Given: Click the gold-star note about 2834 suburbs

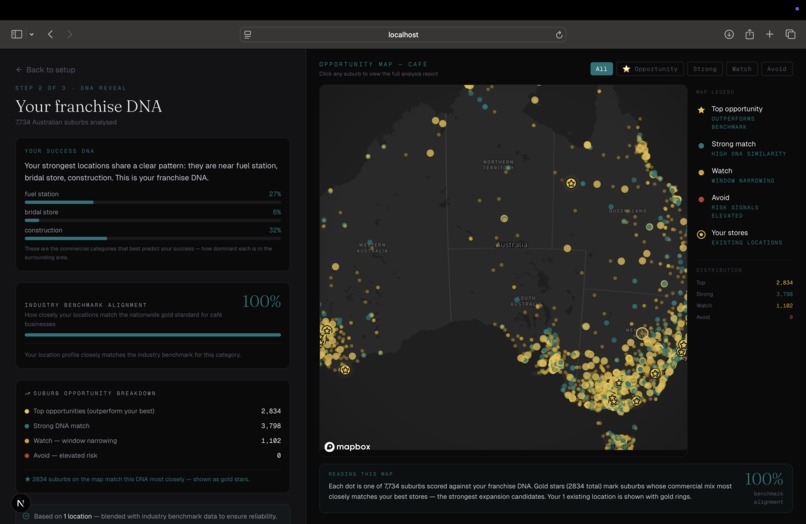Looking at the screenshot, I should [x=137, y=479].
